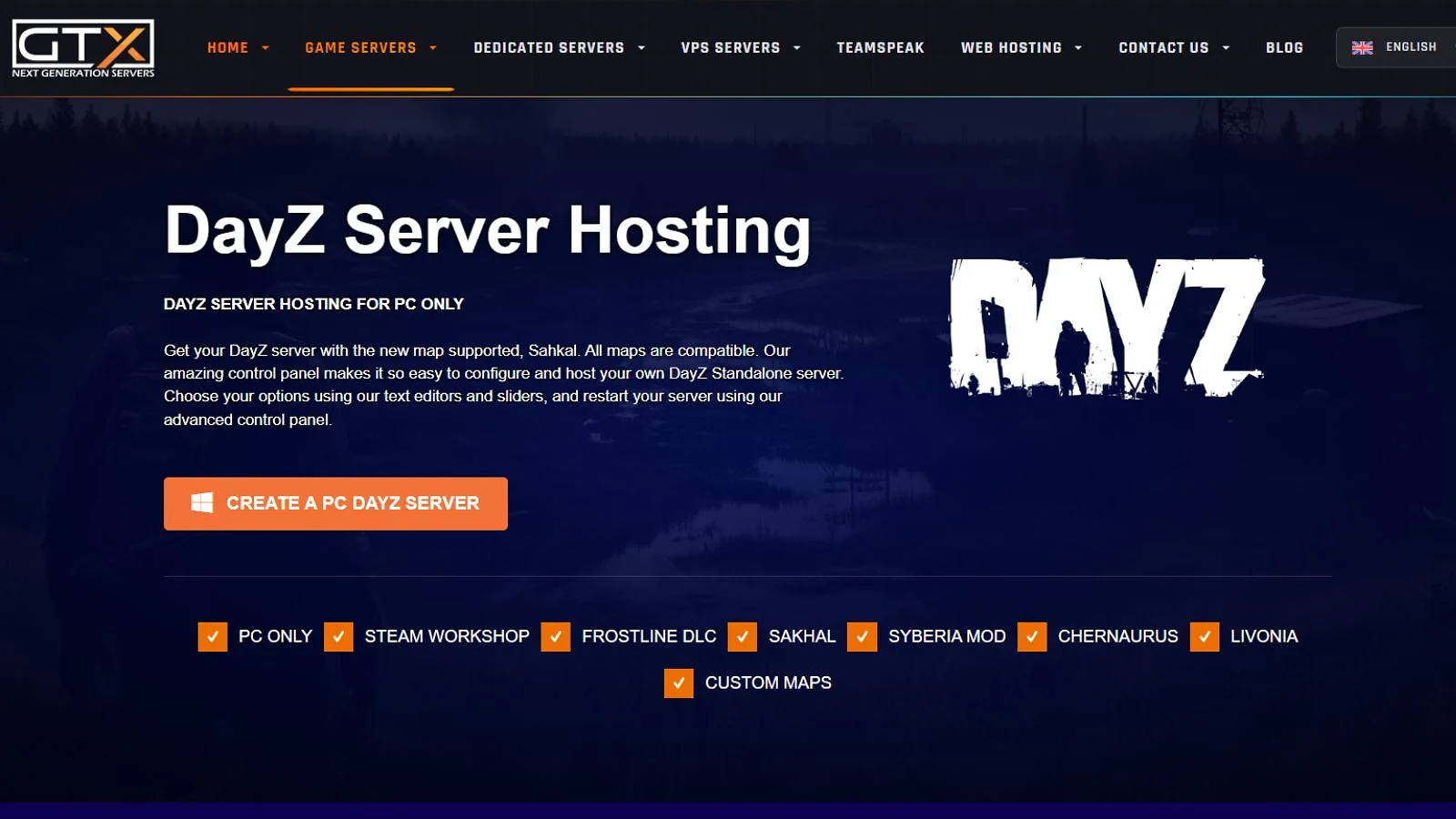Screen dimensions: 1456x819
Task: Click the 'DAYZ SERVER HOSTING FOR PC ONLY' subtitle
Action: pos(314,304)
